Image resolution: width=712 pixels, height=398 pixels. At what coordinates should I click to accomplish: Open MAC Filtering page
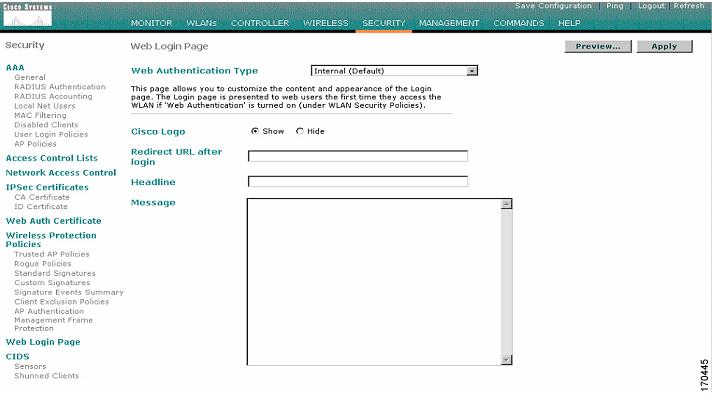pos(40,115)
